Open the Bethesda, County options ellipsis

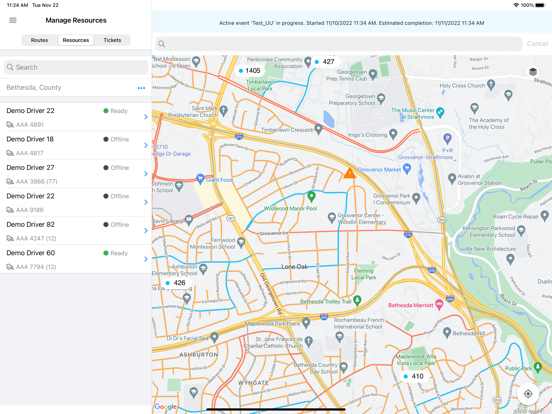tap(141, 88)
